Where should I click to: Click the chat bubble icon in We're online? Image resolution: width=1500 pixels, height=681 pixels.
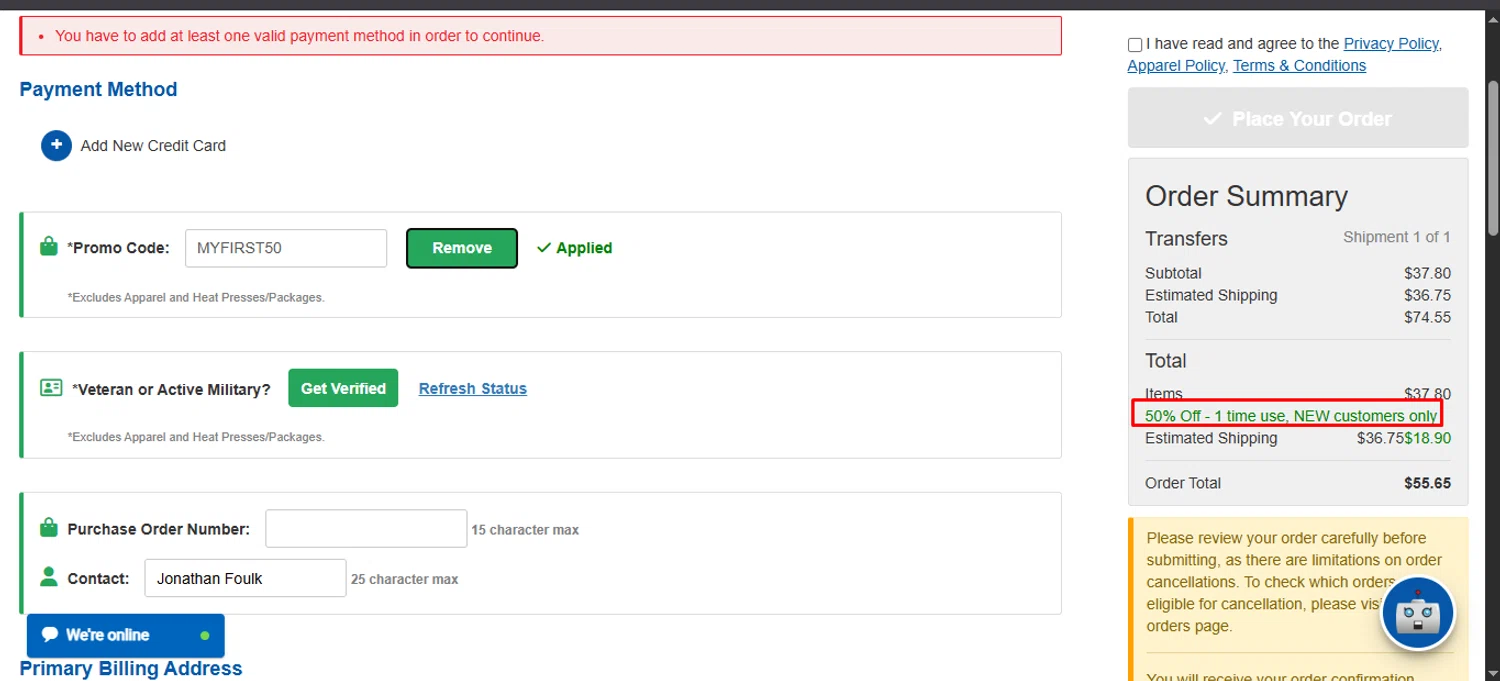(50, 635)
